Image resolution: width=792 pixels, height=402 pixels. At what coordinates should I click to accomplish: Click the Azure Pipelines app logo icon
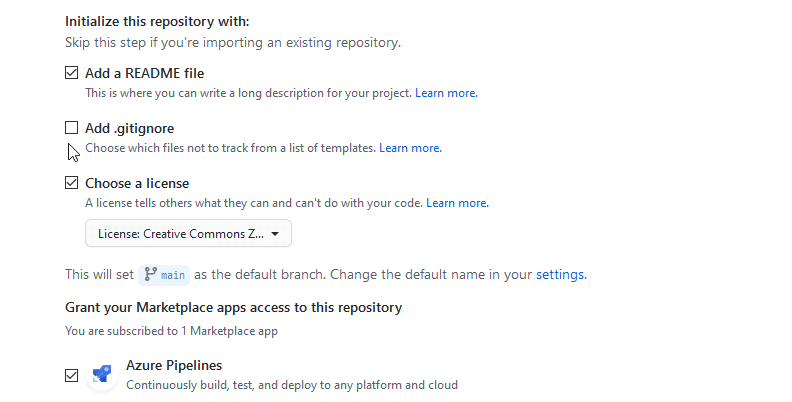click(102, 375)
